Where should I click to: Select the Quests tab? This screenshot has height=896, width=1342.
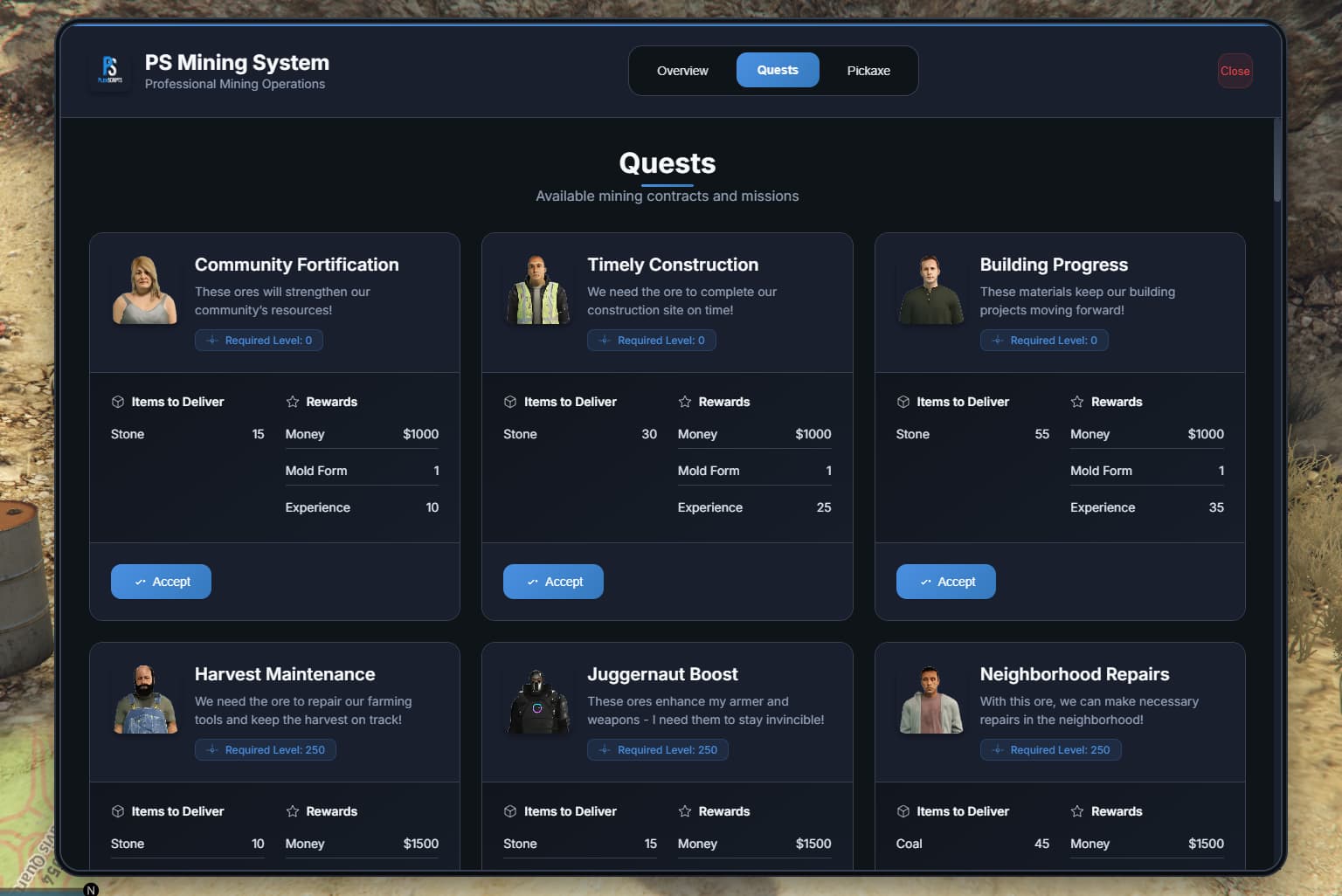coord(778,70)
